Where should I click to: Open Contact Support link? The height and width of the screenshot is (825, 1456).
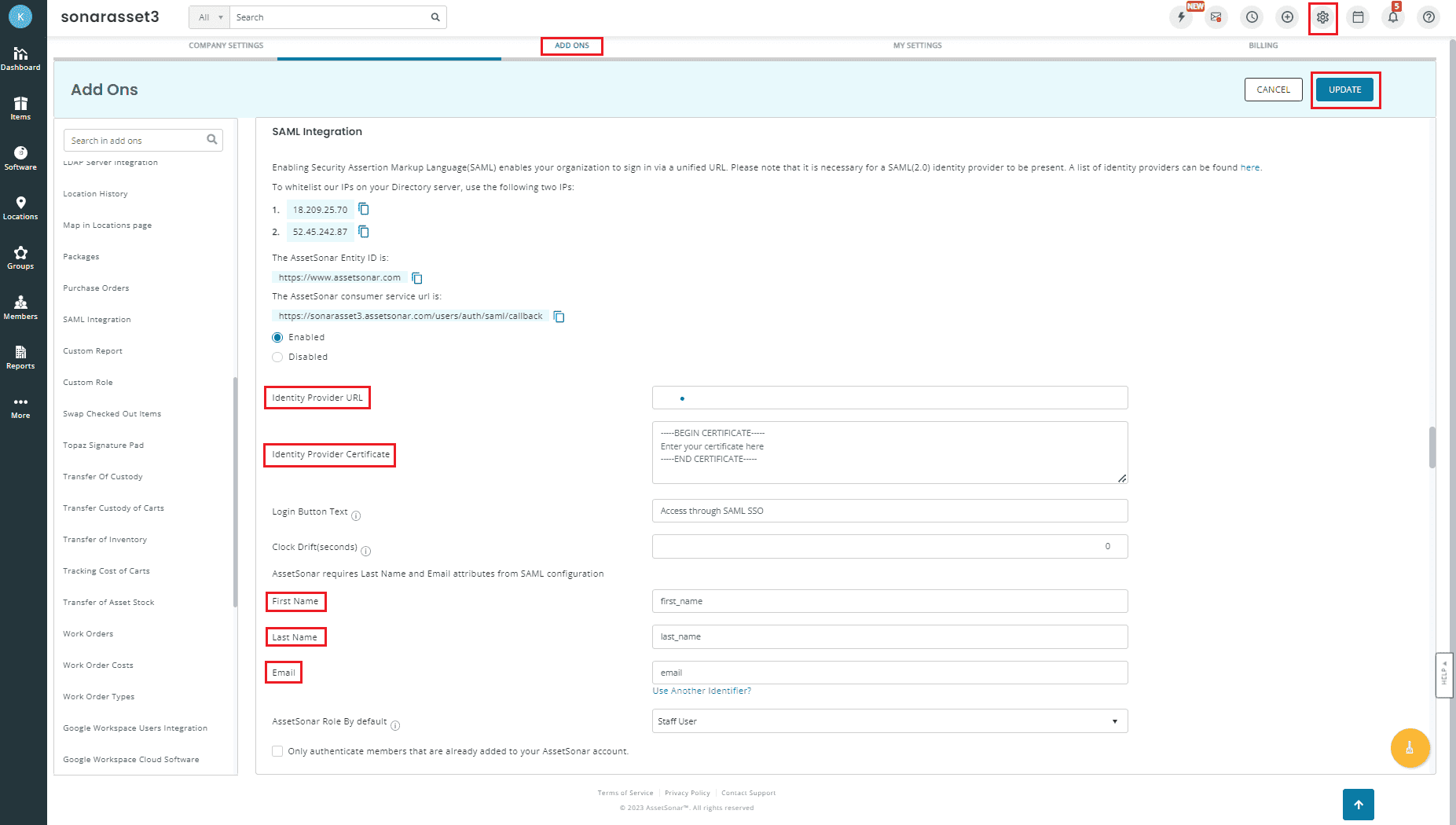tap(748, 793)
